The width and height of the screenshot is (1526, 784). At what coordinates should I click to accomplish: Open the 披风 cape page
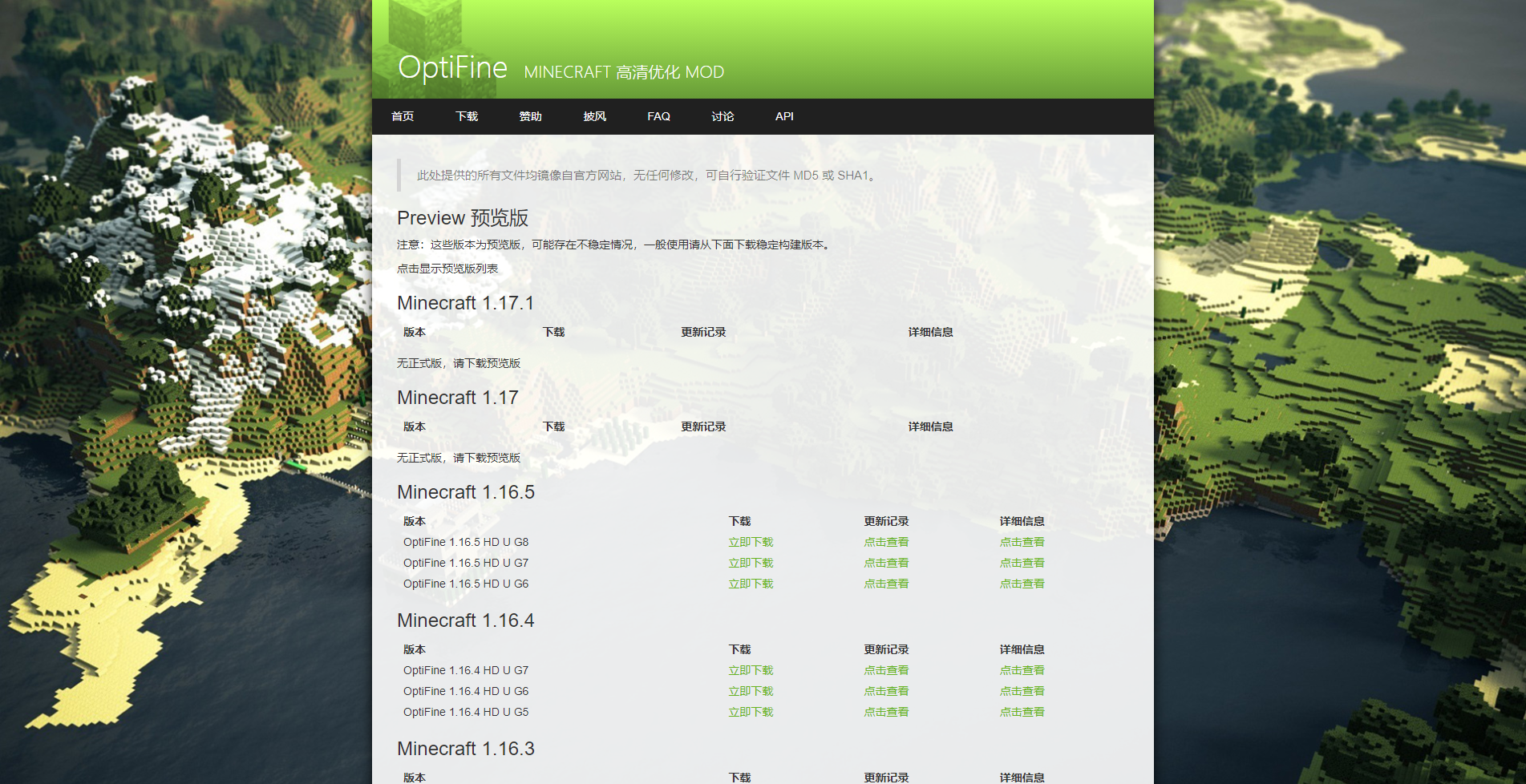pyautogui.click(x=594, y=116)
